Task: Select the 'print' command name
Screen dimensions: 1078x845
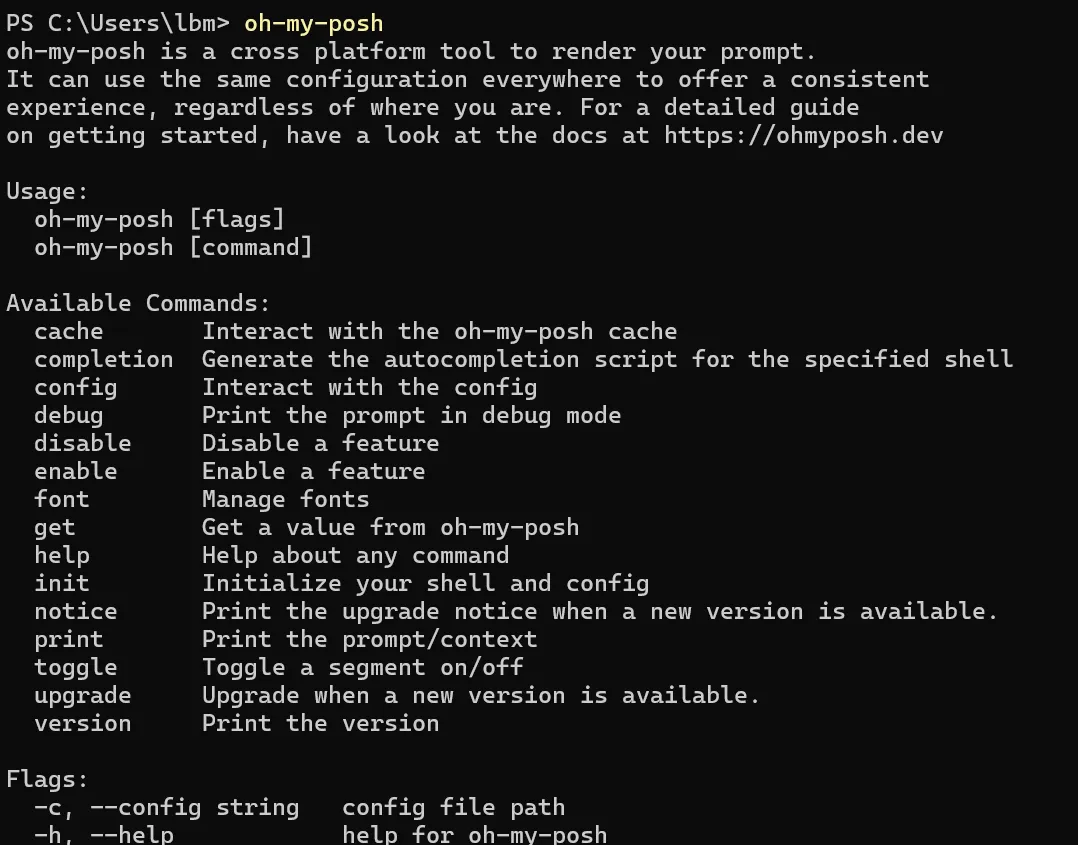Action: point(69,639)
